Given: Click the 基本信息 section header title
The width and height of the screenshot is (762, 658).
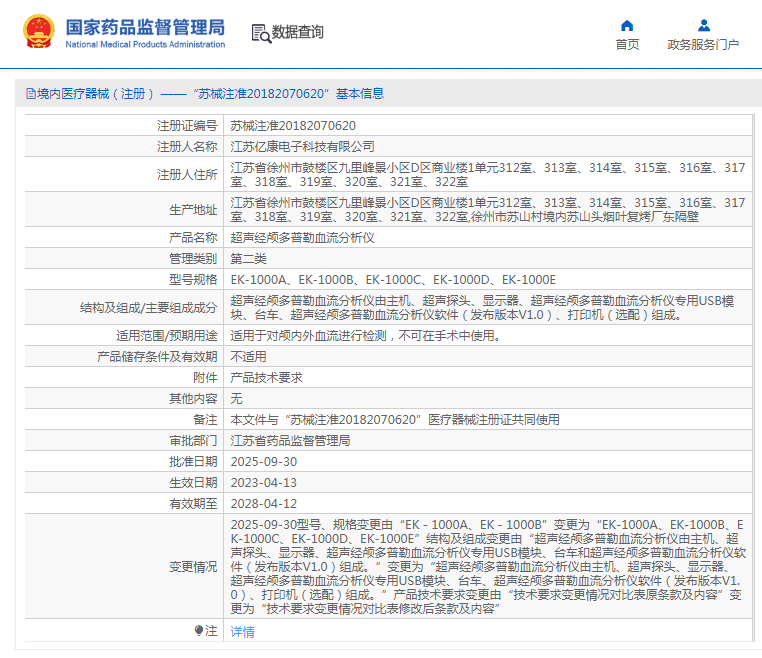Looking at the screenshot, I should pyautogui.click(x=358, y=94).
